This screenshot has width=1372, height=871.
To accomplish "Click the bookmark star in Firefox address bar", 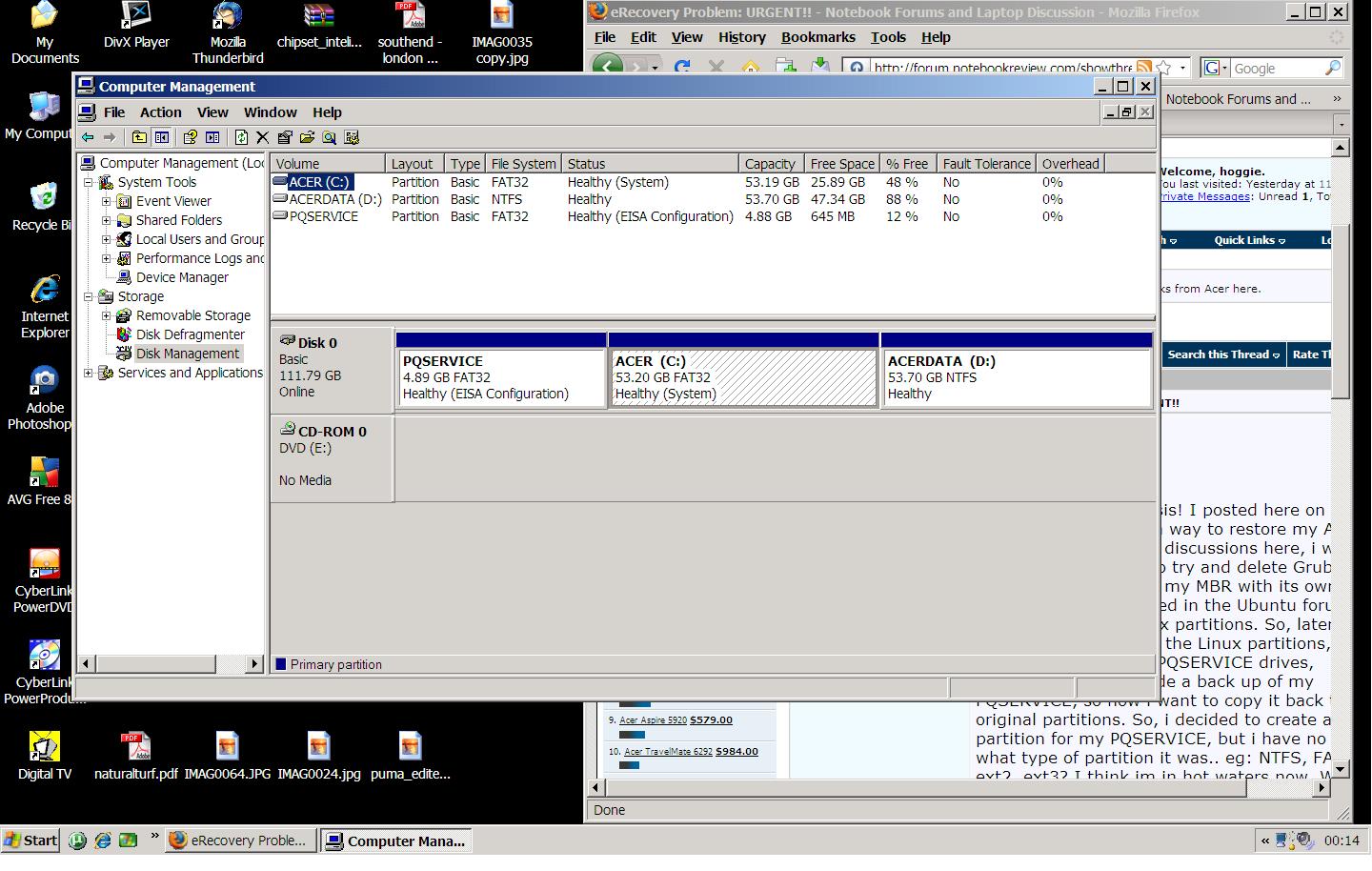I will [1163, 69].
